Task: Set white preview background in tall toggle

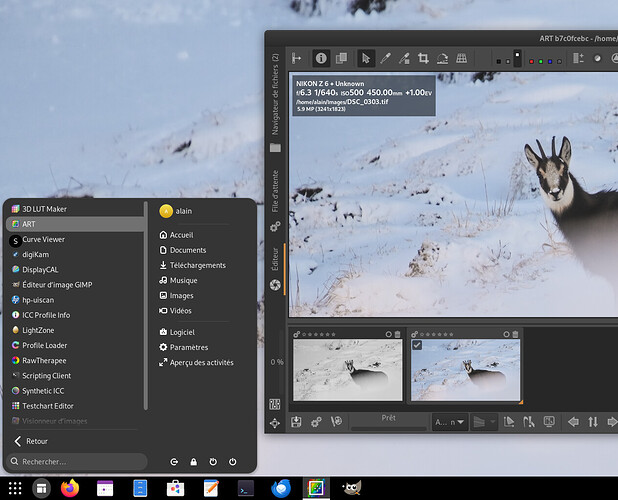Action: 517,59
